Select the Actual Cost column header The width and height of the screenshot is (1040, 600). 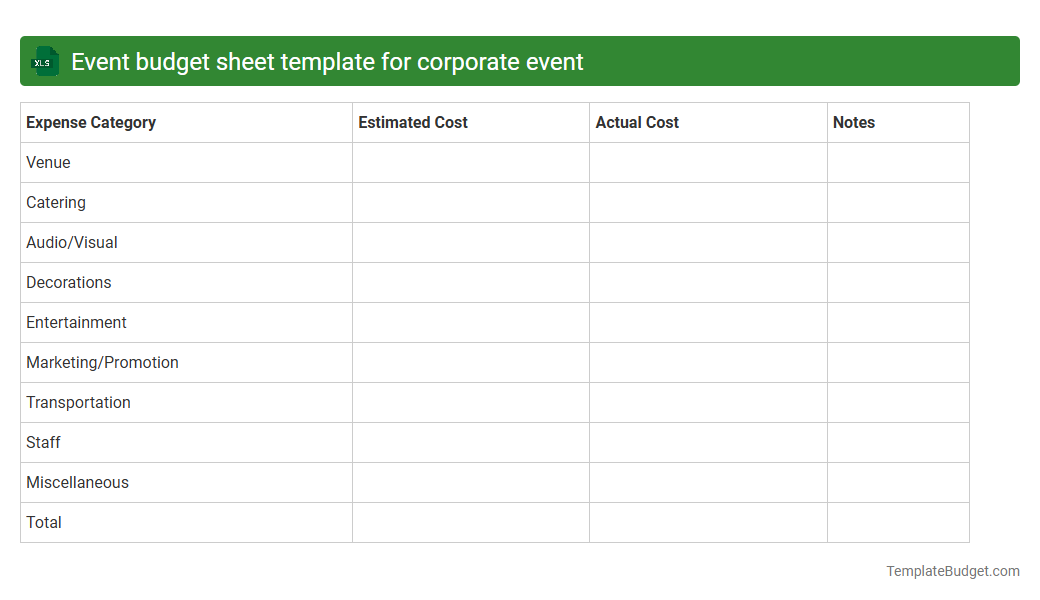click(637, 122)
